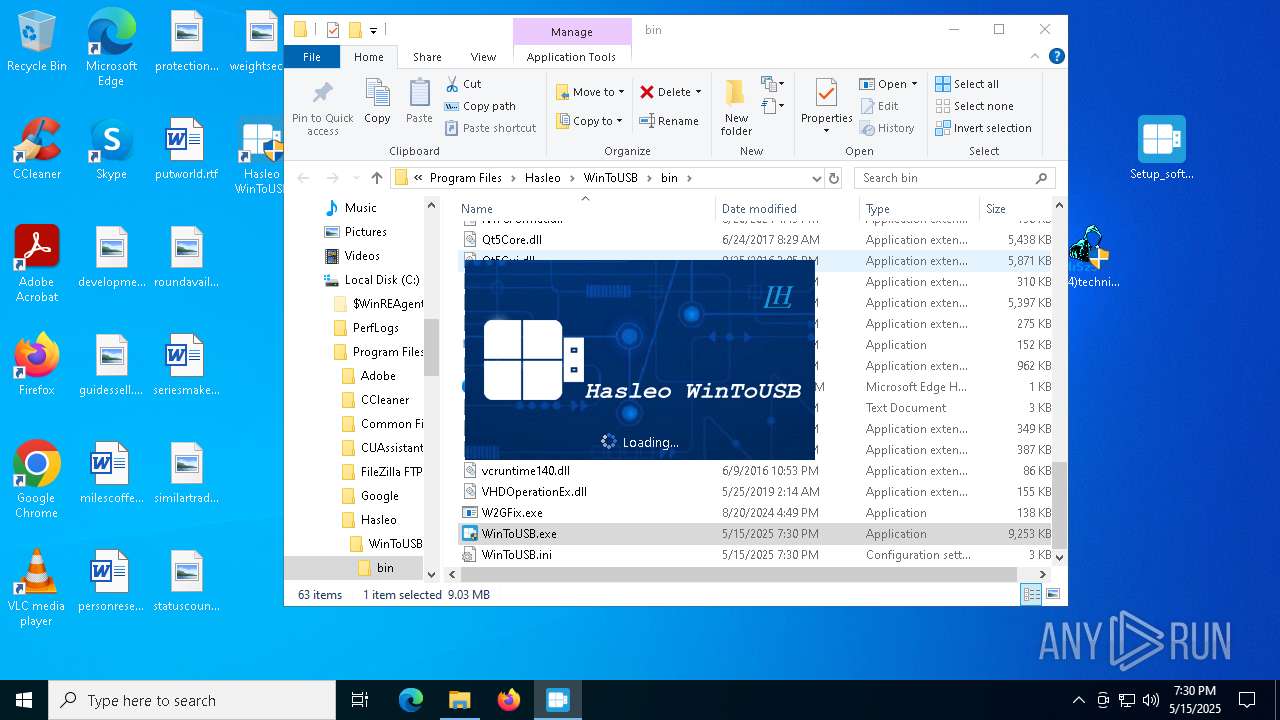Open Google Chrome desktop shortcut
Image resolution: width=1280 pixels, height=720 pixels.
pyautogui.click(x=37, y=480)
